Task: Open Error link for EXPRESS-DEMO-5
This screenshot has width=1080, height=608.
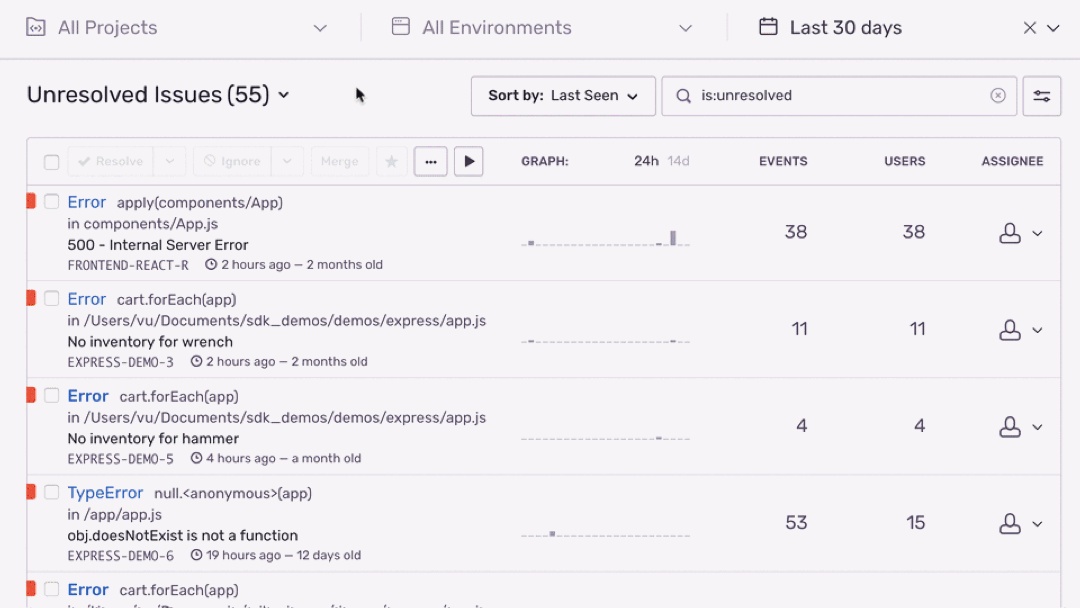Action: [88, 396]
